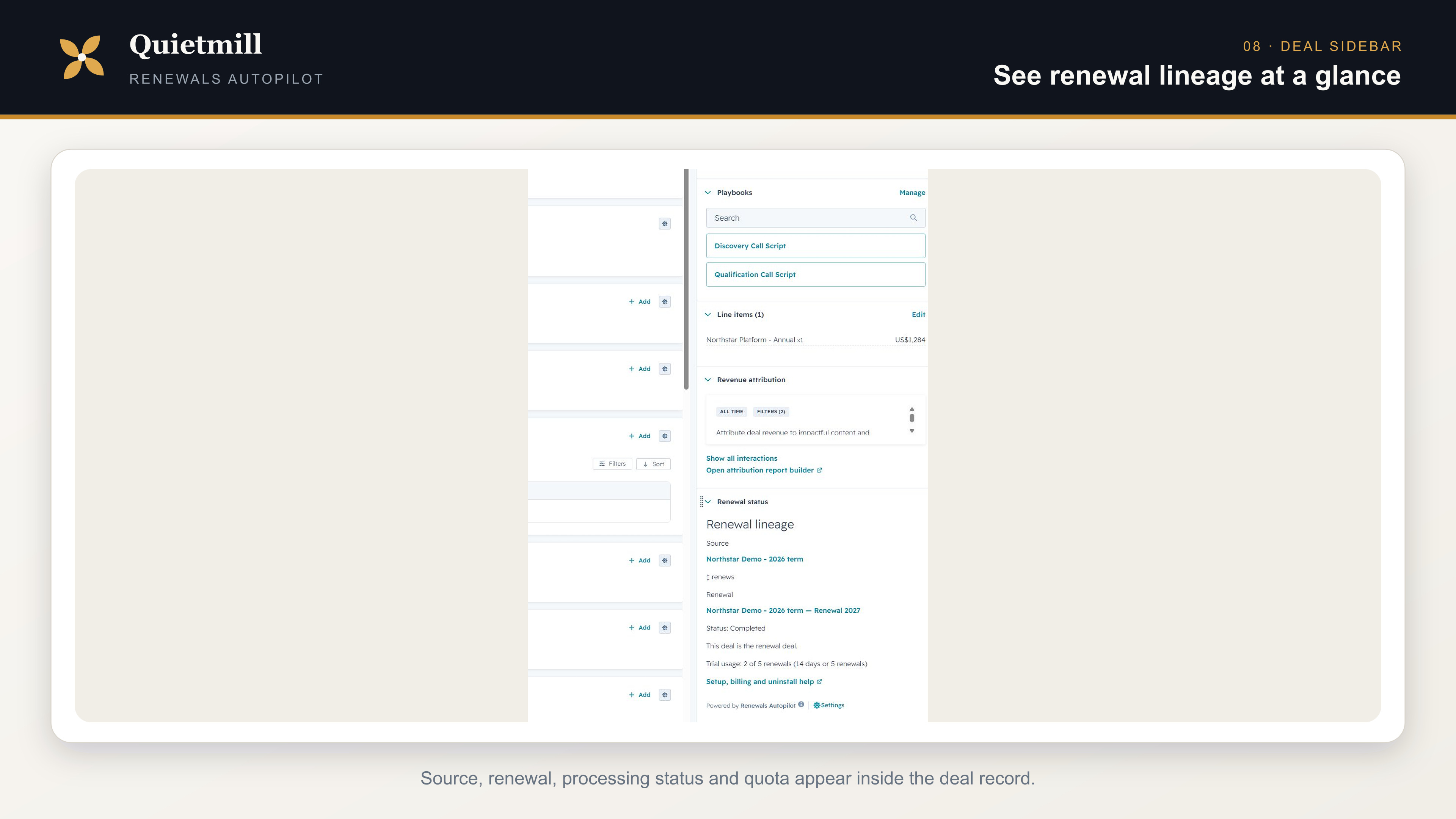Viewport: 1456px width, 819px height.
Task: Open the source deal Northstar Demo - 2026 term
Action: click(x=754, y=559)
